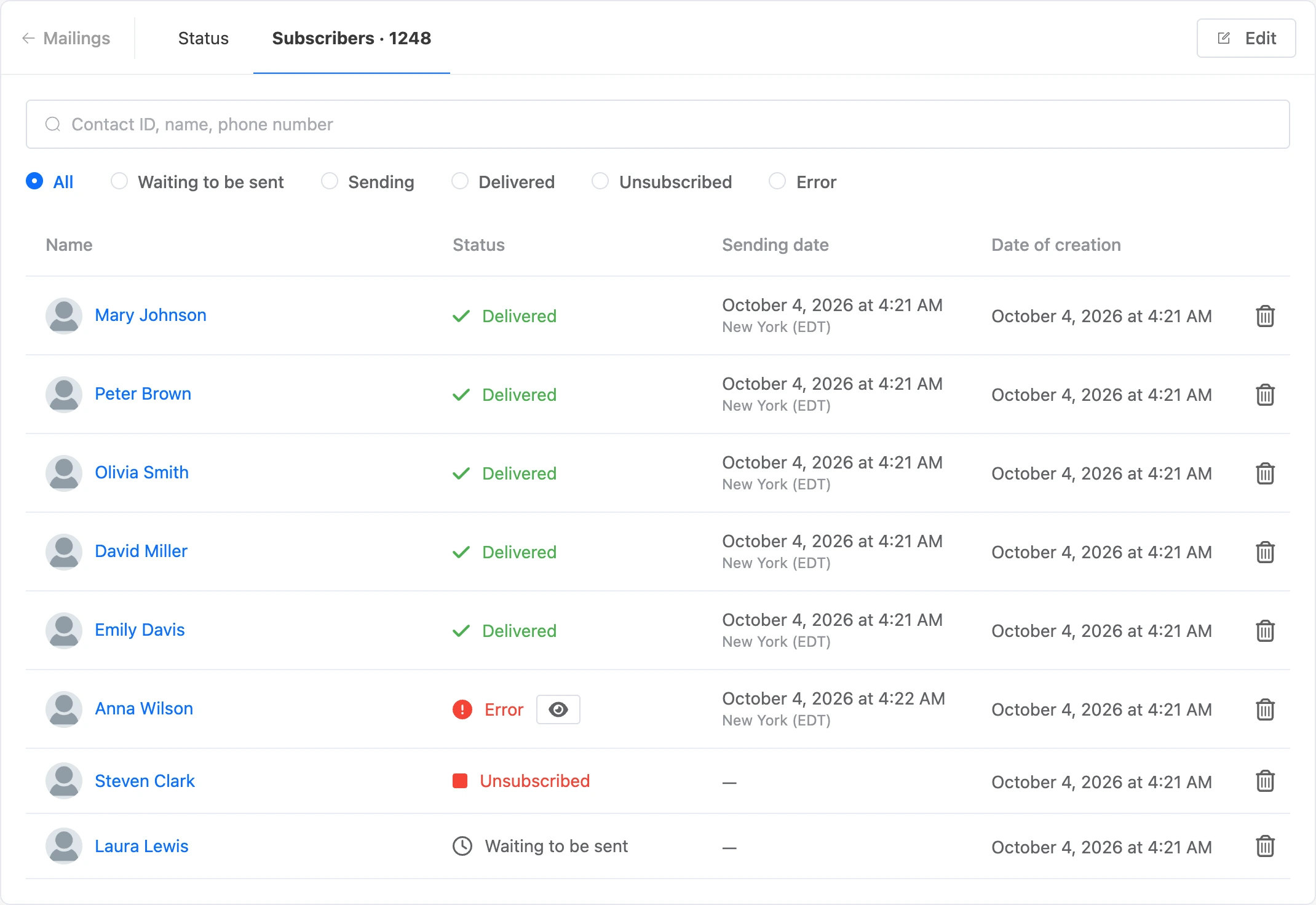Open Laura Lewis's contact link
The width and height of the screenshot is (1316, 905).
pyautogui.click(x=142, y=846)
